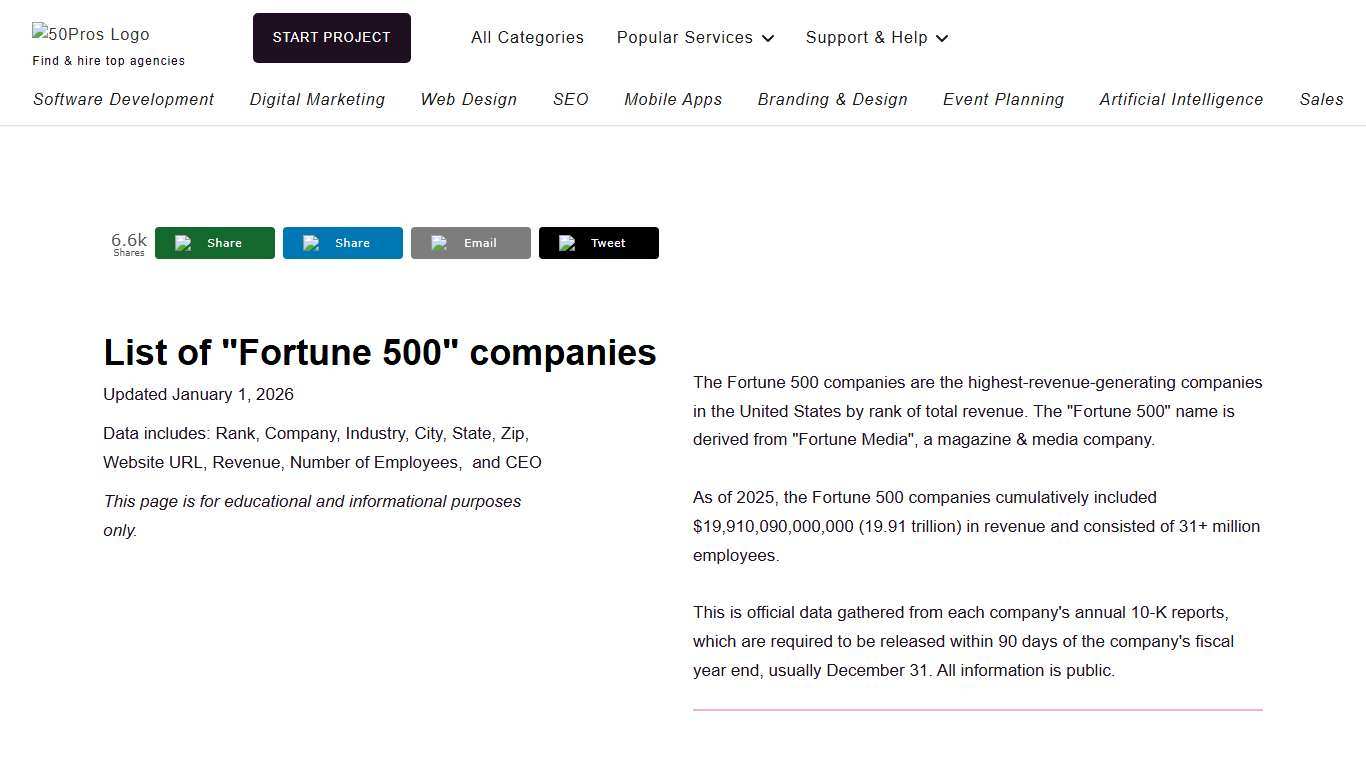Click the 6.6k Shares counter

[x=128, y=244]
